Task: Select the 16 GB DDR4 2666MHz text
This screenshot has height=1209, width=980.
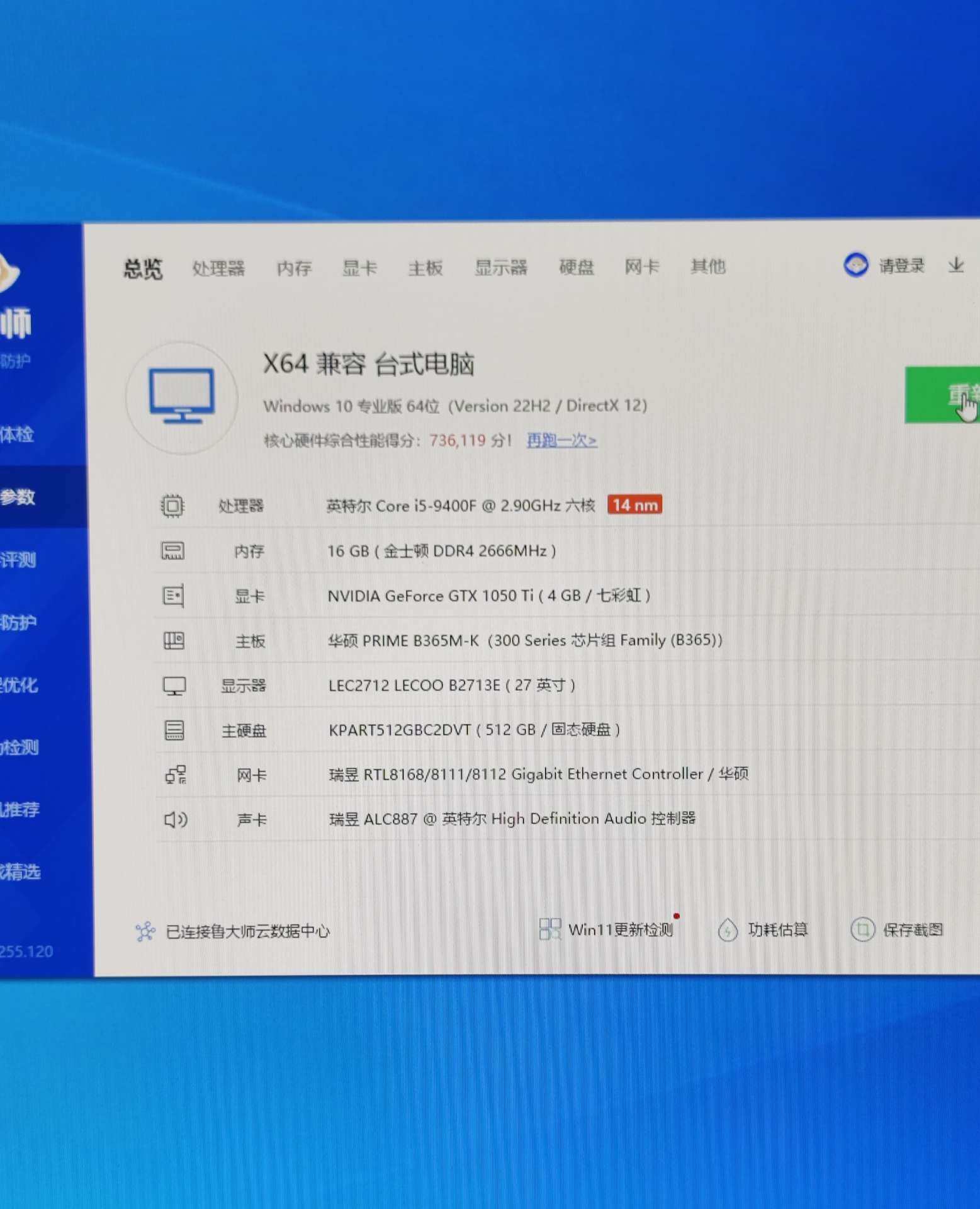Action: (441, 551)
